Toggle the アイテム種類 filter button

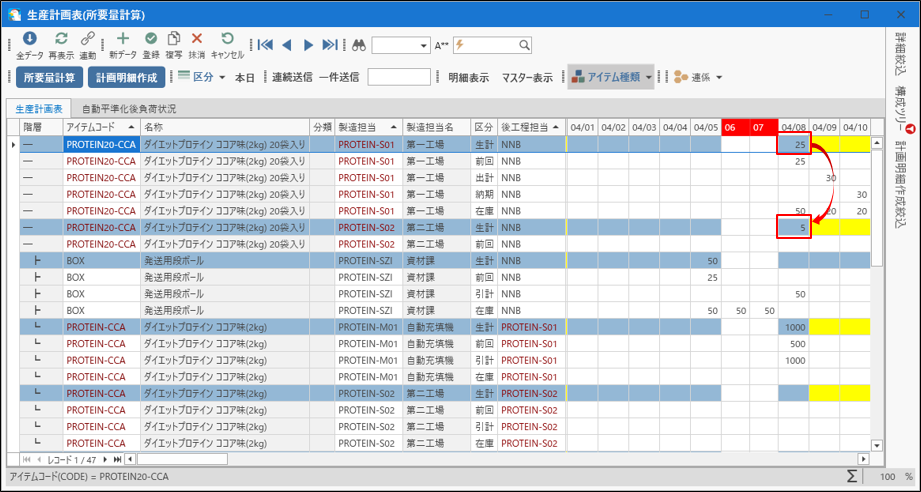[606, 77]
